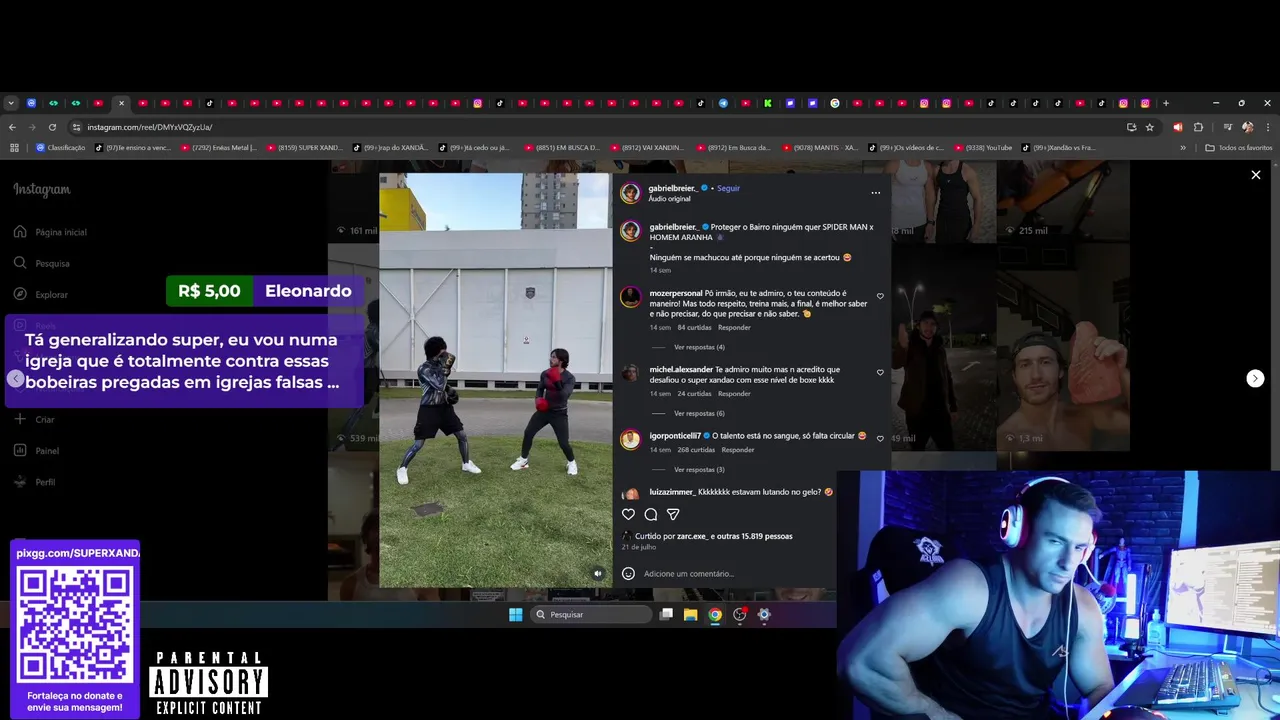Viewport: 1280px width, 720px height.
Task: Click the address bar URL
Action: coord(149,127)
